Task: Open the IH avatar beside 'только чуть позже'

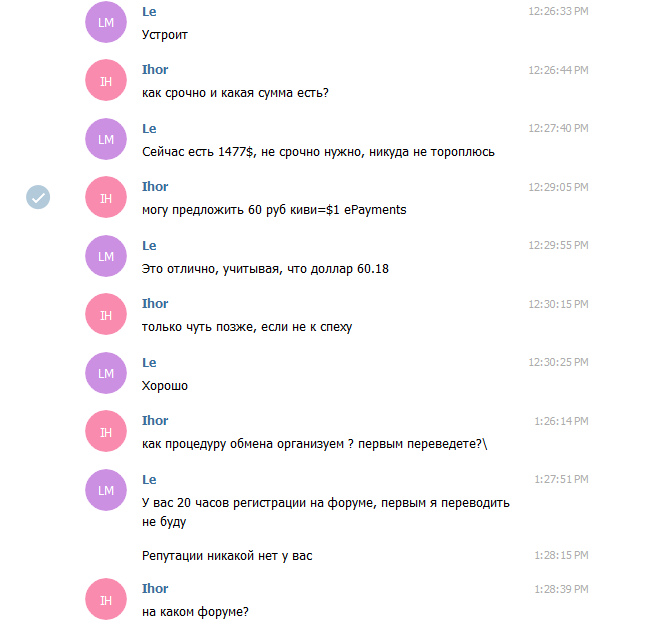Action: [x=106, y=314]
